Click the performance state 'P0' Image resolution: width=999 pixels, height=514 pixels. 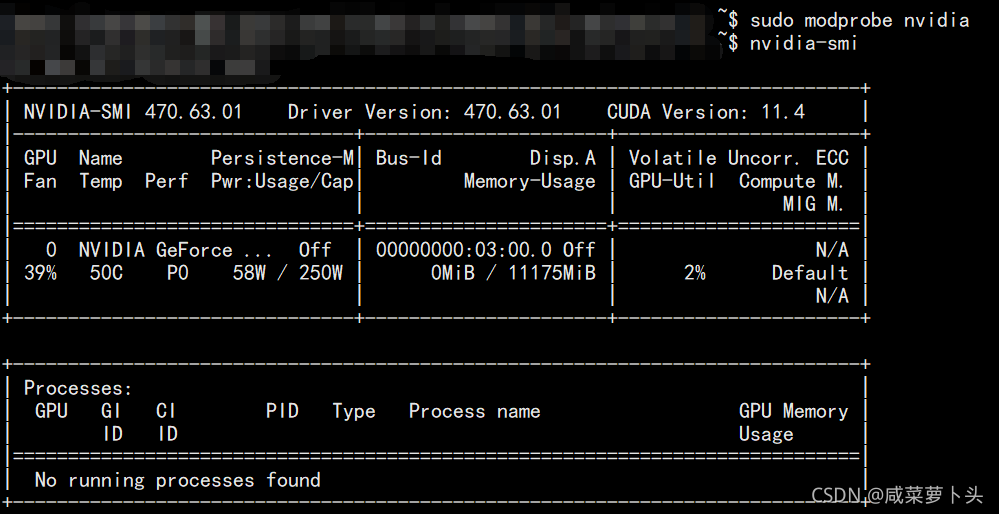[177, 273]
